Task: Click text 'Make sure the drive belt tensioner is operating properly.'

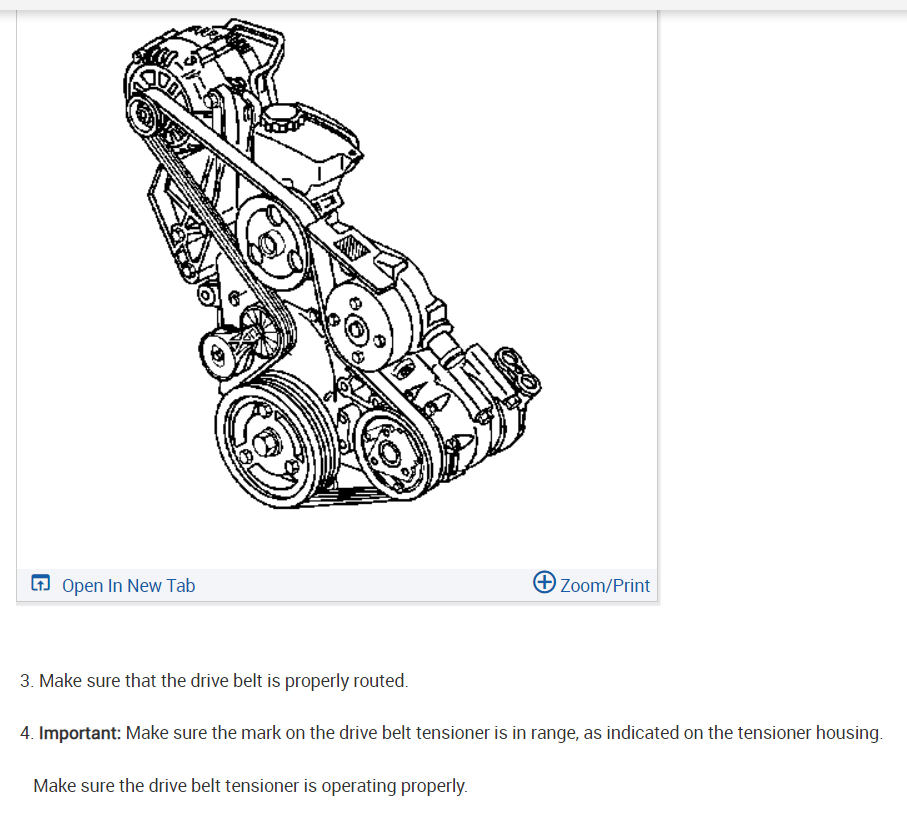Action: pyautogui.click(x=250, y=786)
